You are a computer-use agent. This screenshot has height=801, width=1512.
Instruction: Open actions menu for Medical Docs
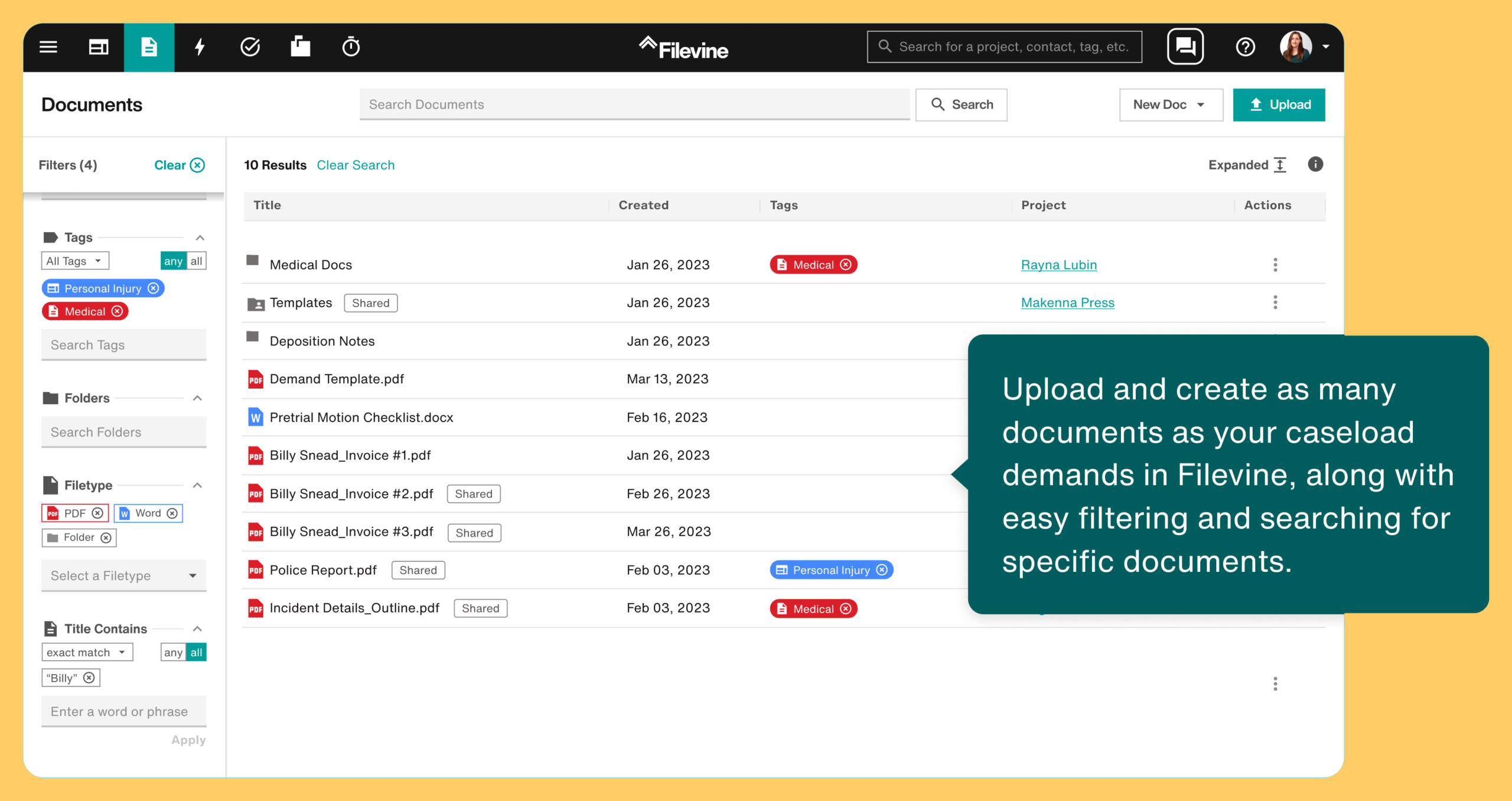pyautogui.click(x=1275, y=265)
